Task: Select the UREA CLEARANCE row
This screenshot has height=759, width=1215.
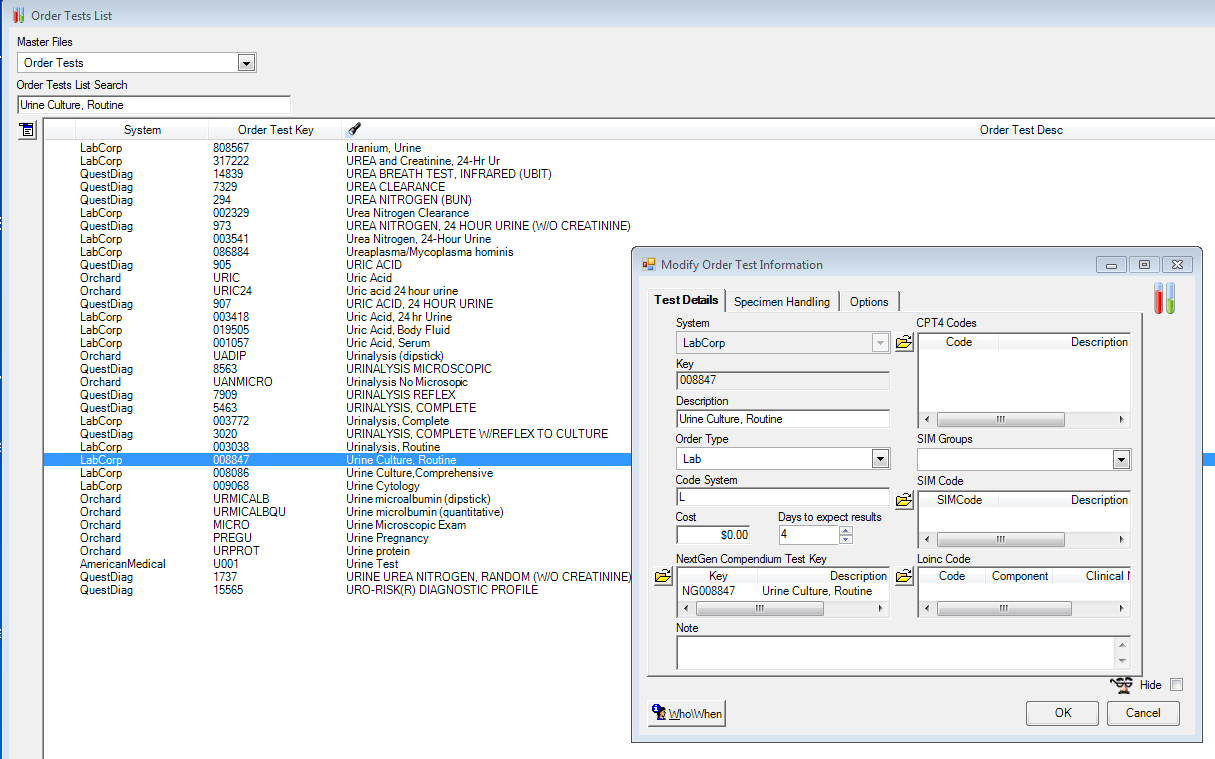Action: (x=628, y=187)
